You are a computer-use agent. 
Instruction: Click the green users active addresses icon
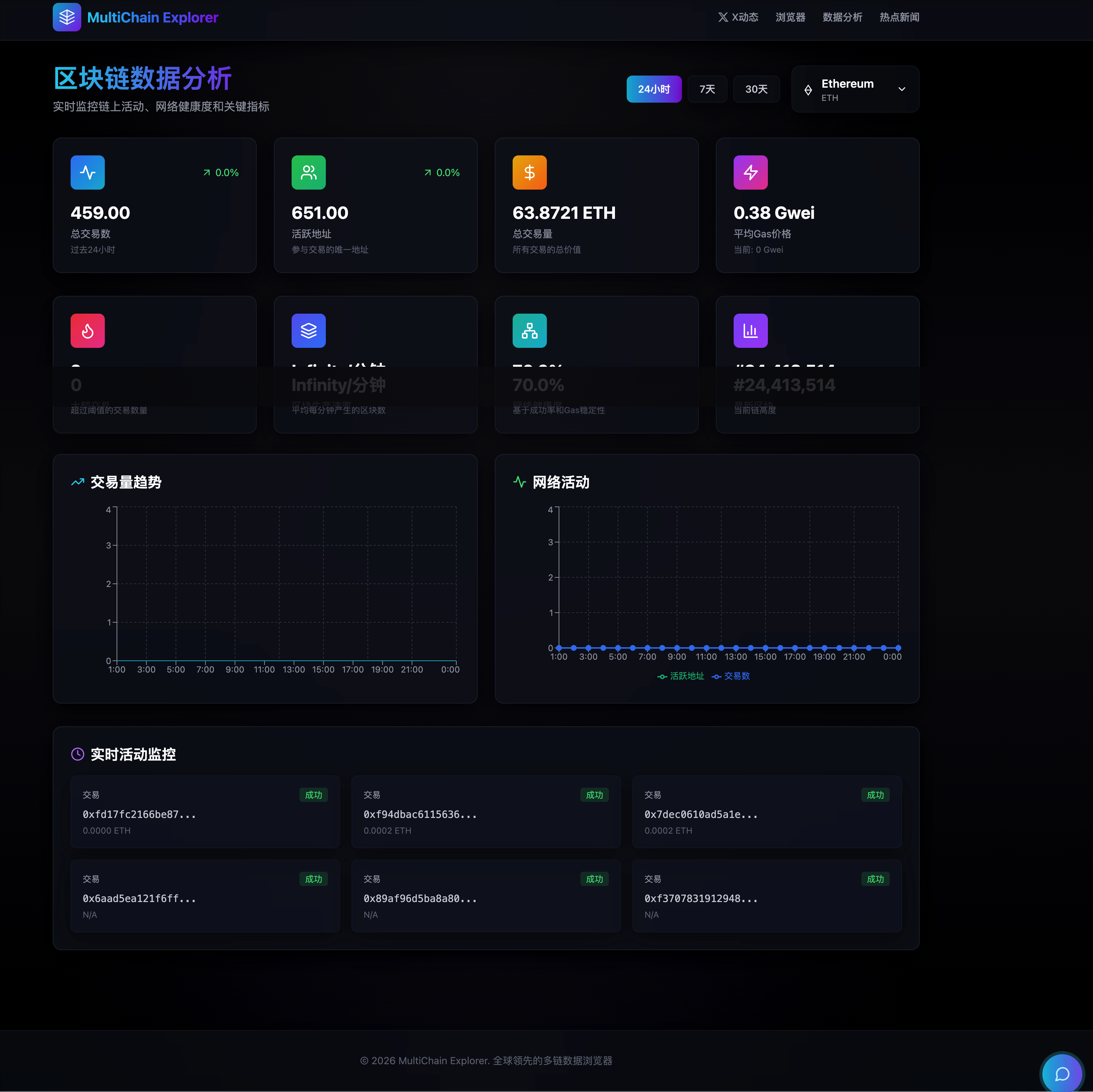point(308,172)
